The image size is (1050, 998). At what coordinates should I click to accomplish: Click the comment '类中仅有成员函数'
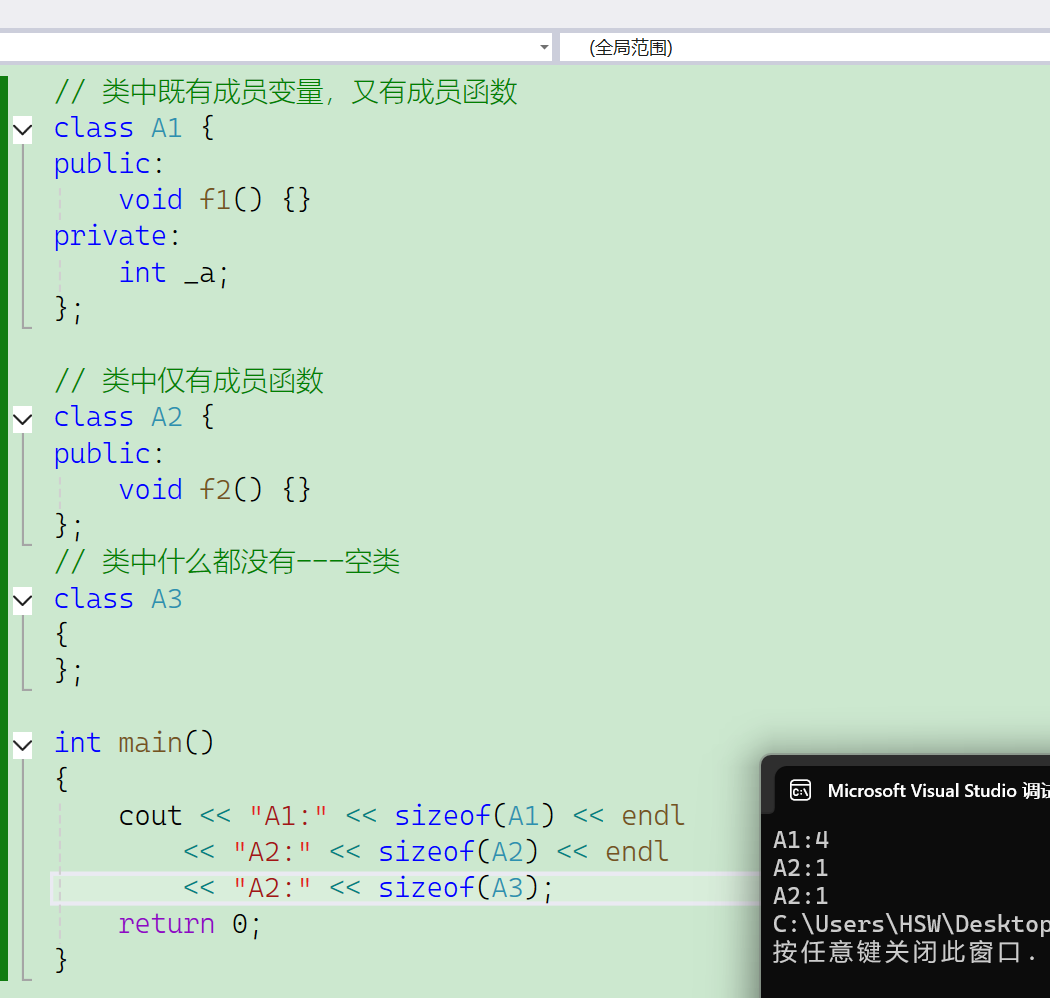pyautogui.click(x=189, y=381)
